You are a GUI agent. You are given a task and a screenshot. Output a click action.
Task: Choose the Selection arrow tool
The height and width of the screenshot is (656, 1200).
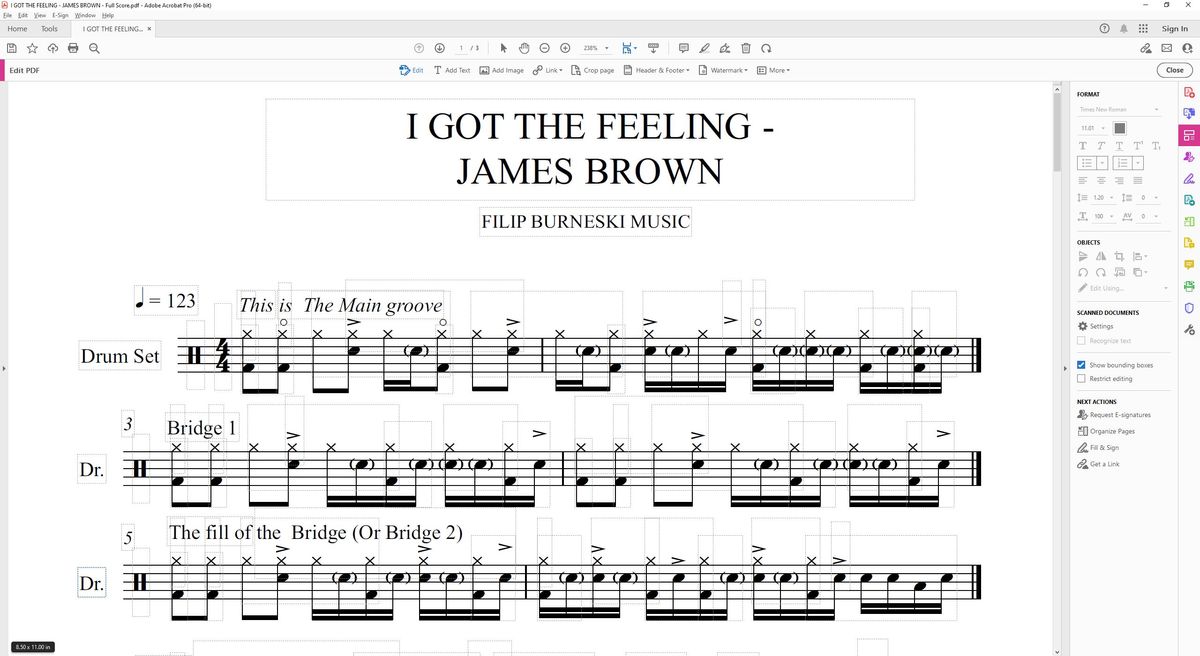(x=503, y=48)
